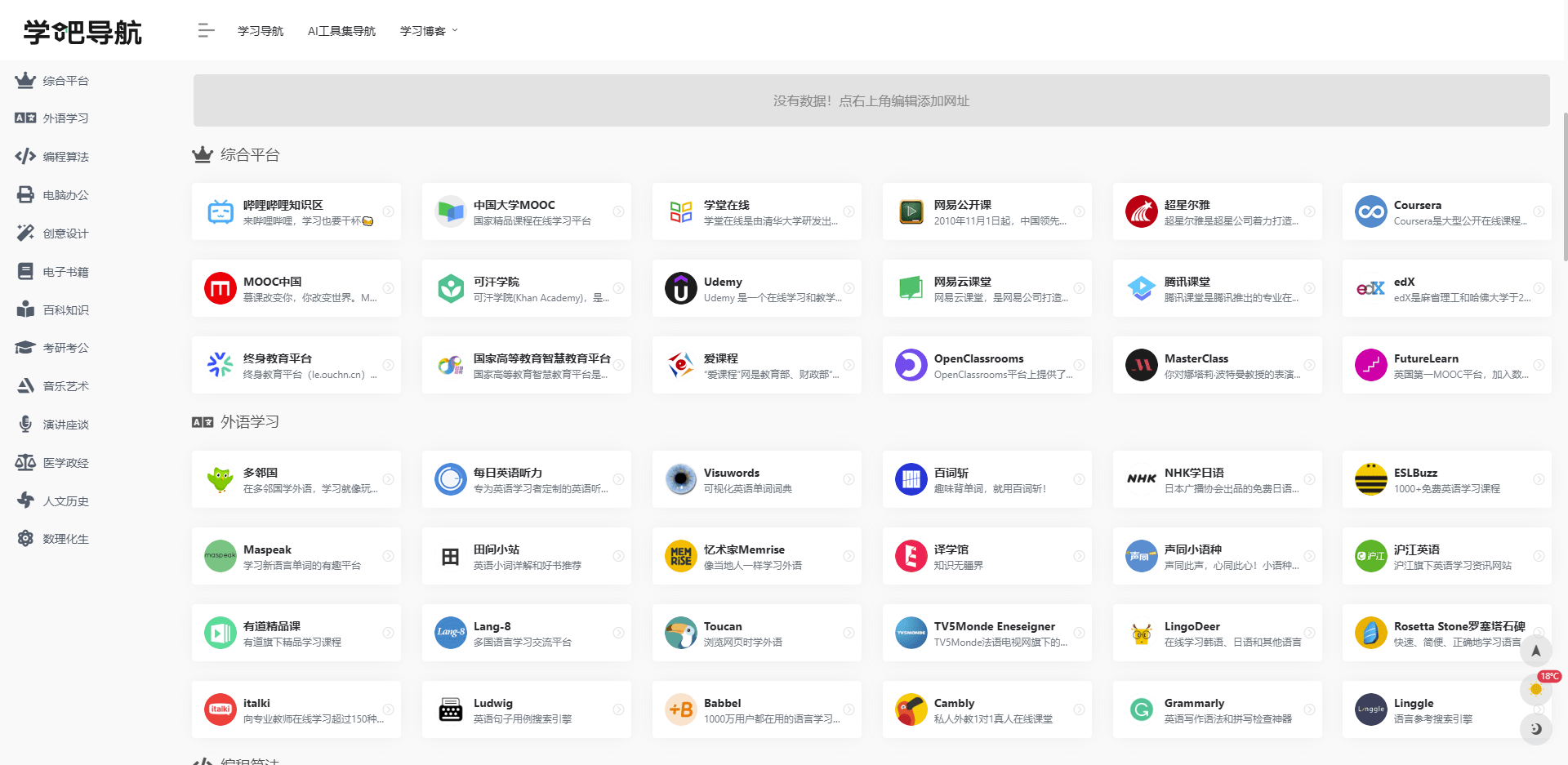Toggle the sidebar collapse hamburger icon
Screen dimensions: 1568x765
pos(206,31)
